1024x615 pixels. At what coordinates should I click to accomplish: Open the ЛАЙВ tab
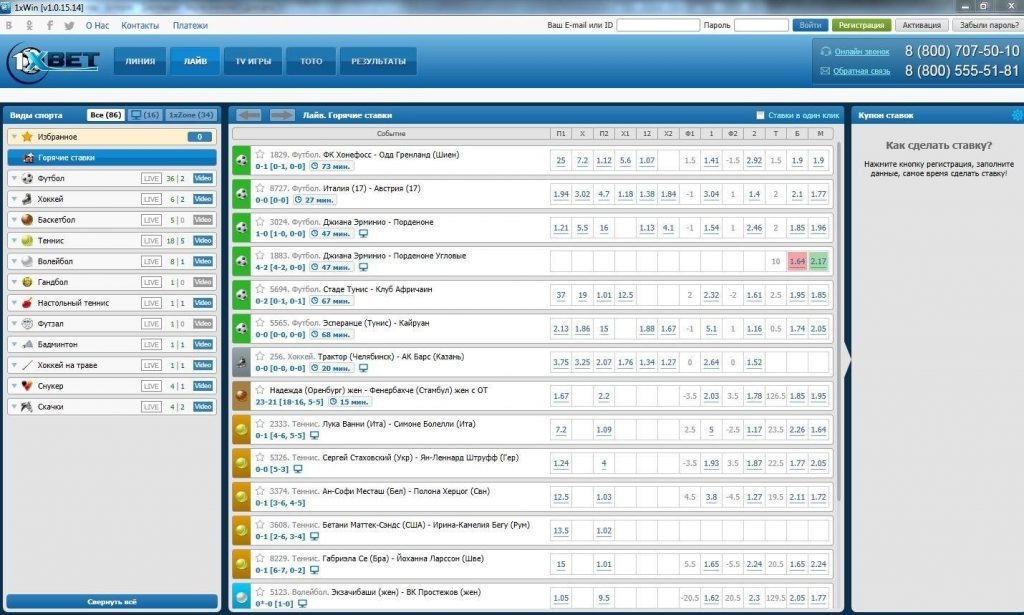[195, 61]
